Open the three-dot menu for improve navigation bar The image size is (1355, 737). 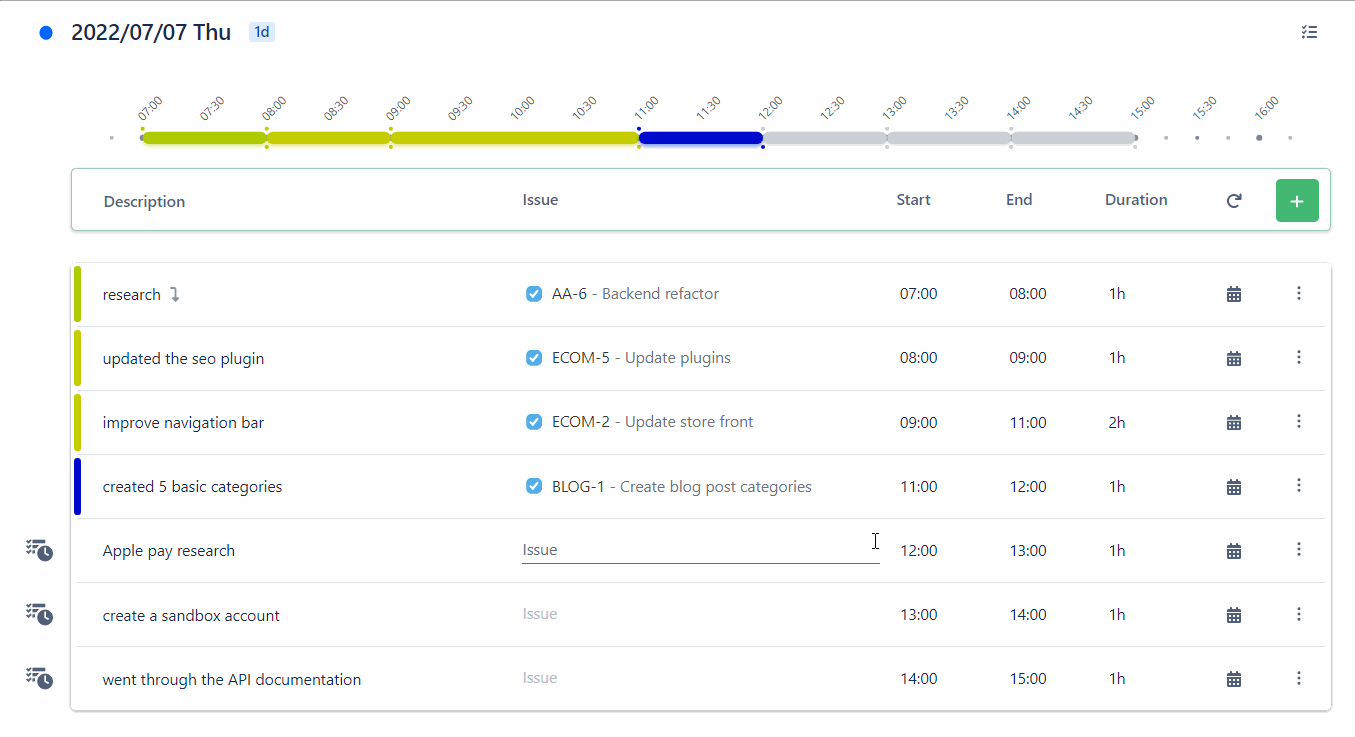pyautogui.click(x=1299, y=421)
